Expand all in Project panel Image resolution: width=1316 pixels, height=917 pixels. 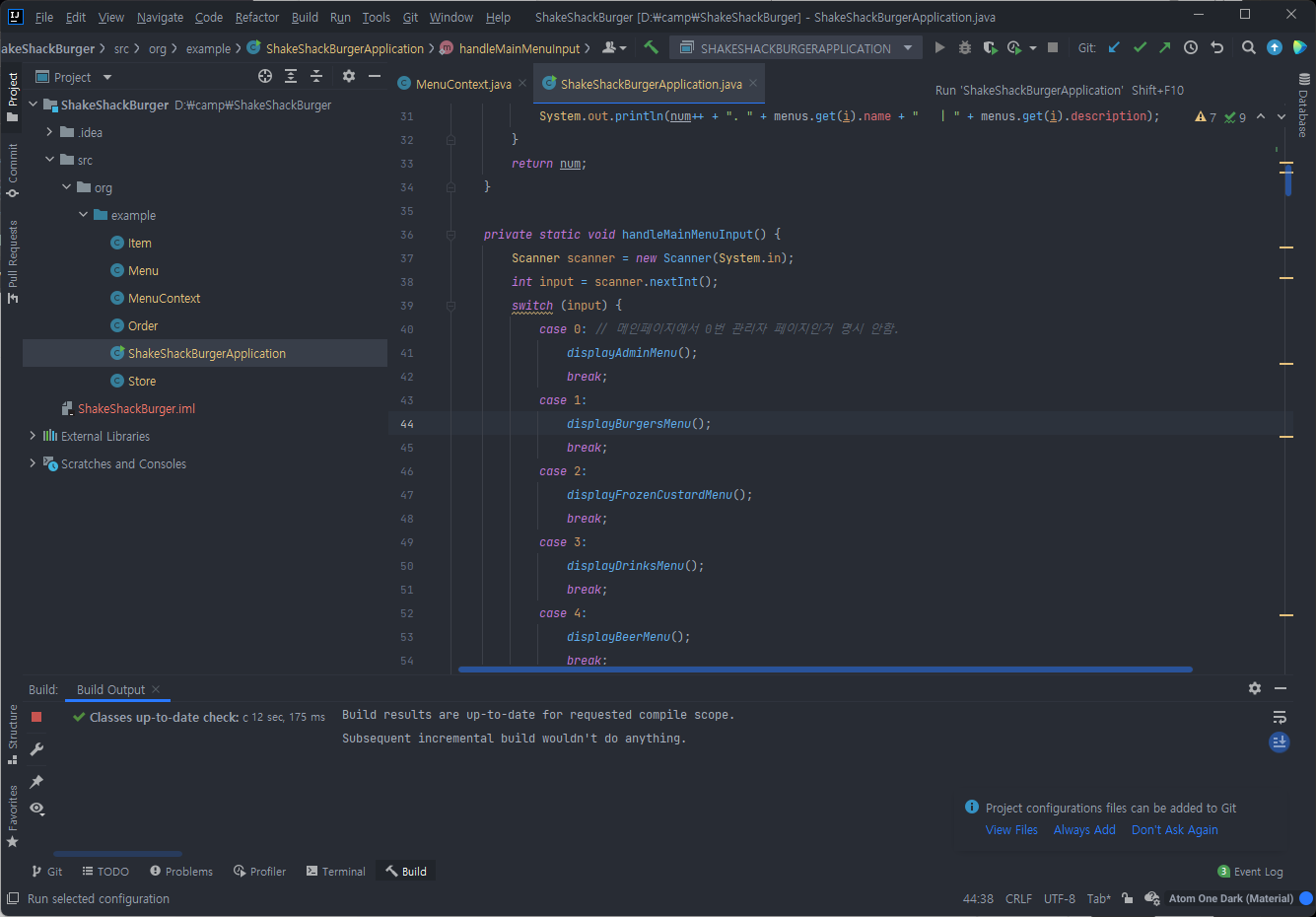291,76
